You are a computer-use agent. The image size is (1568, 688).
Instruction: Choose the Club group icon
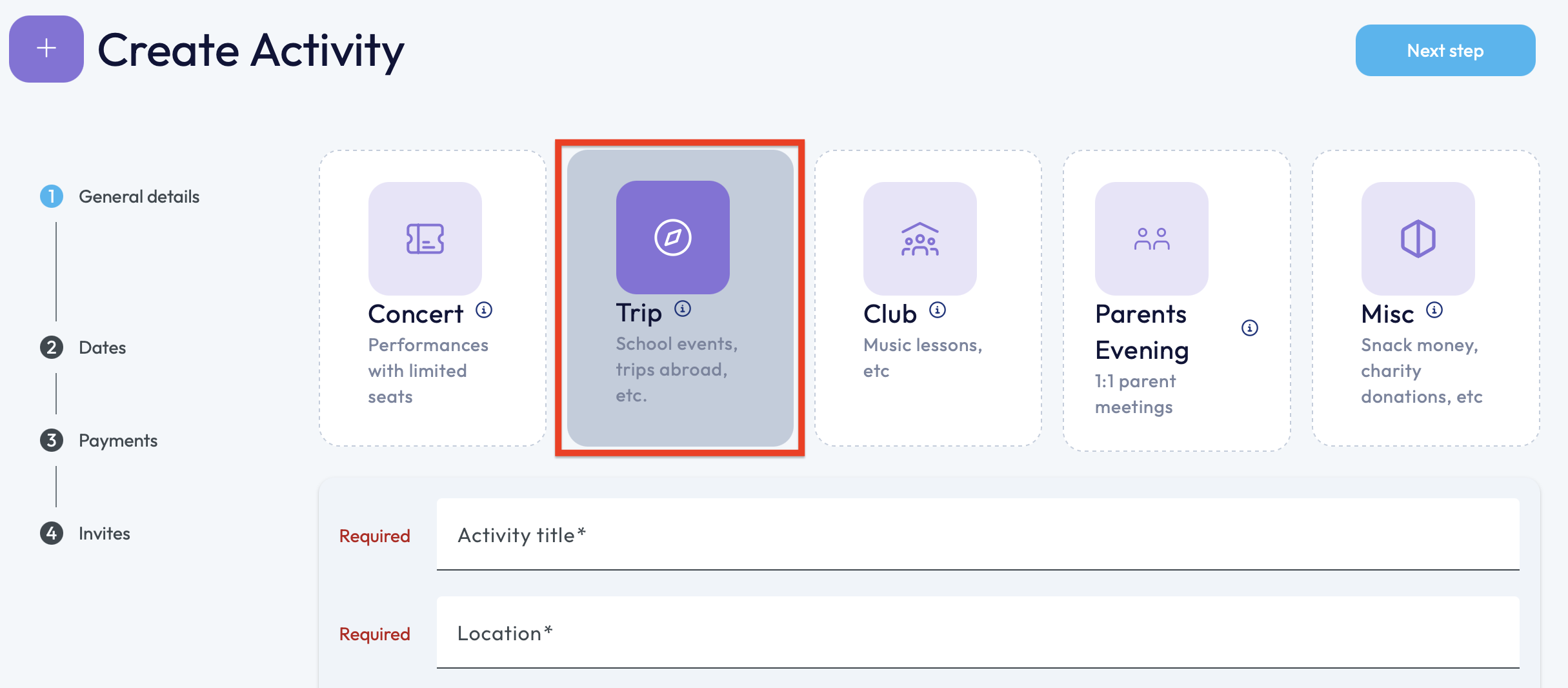click(x=920, y=239)
